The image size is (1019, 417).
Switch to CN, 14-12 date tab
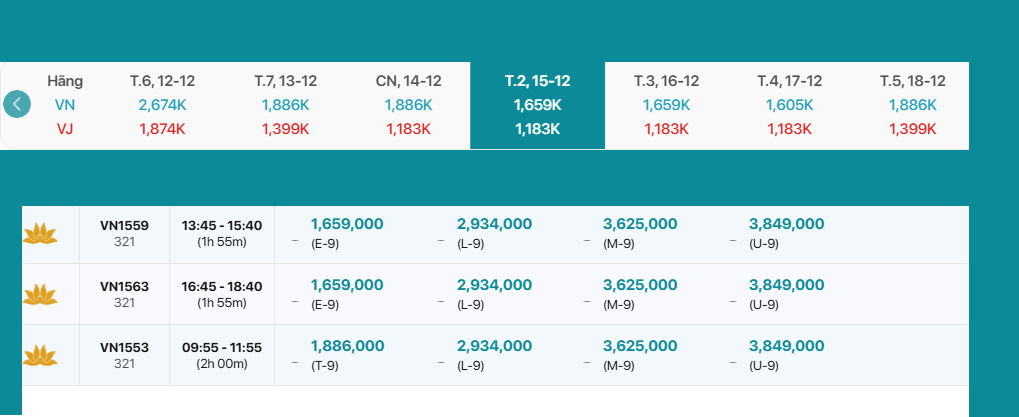click(x=408, y=104)
